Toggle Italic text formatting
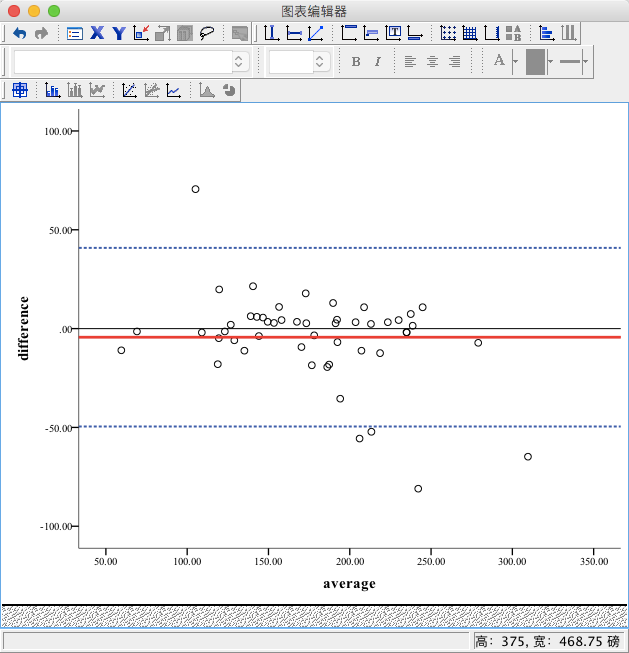Viewport: 629px width, 653px height. (x=378, y=62)
